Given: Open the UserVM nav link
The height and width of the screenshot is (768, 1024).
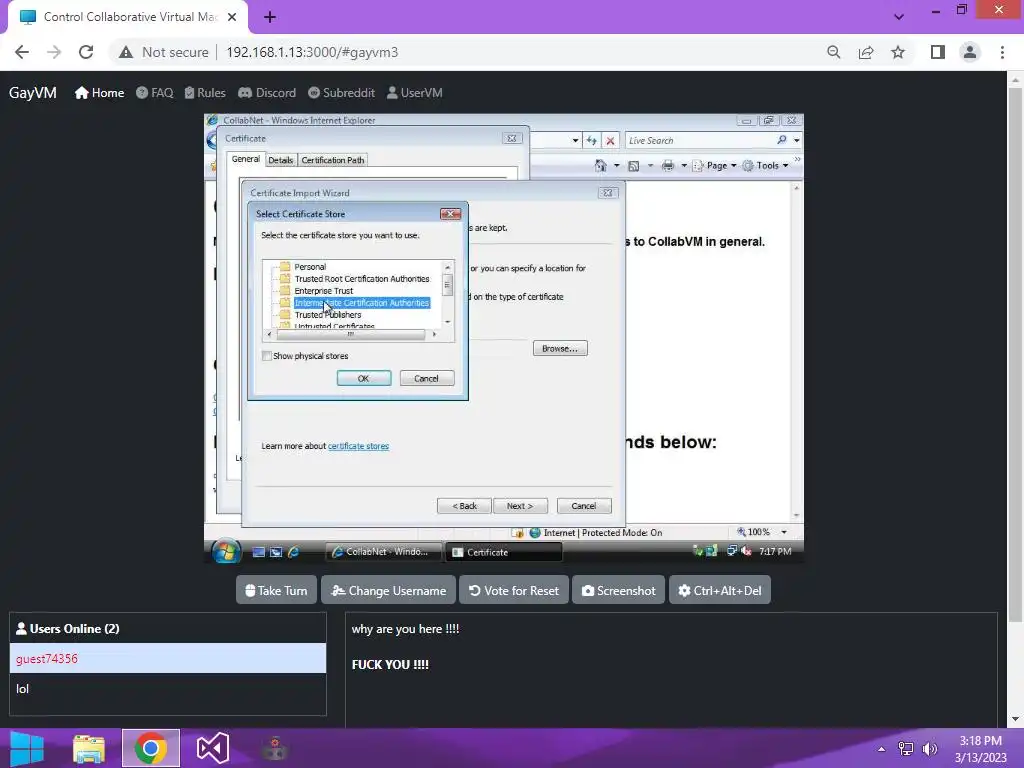Looking at the screenshot, I should (x=415, y=93).
